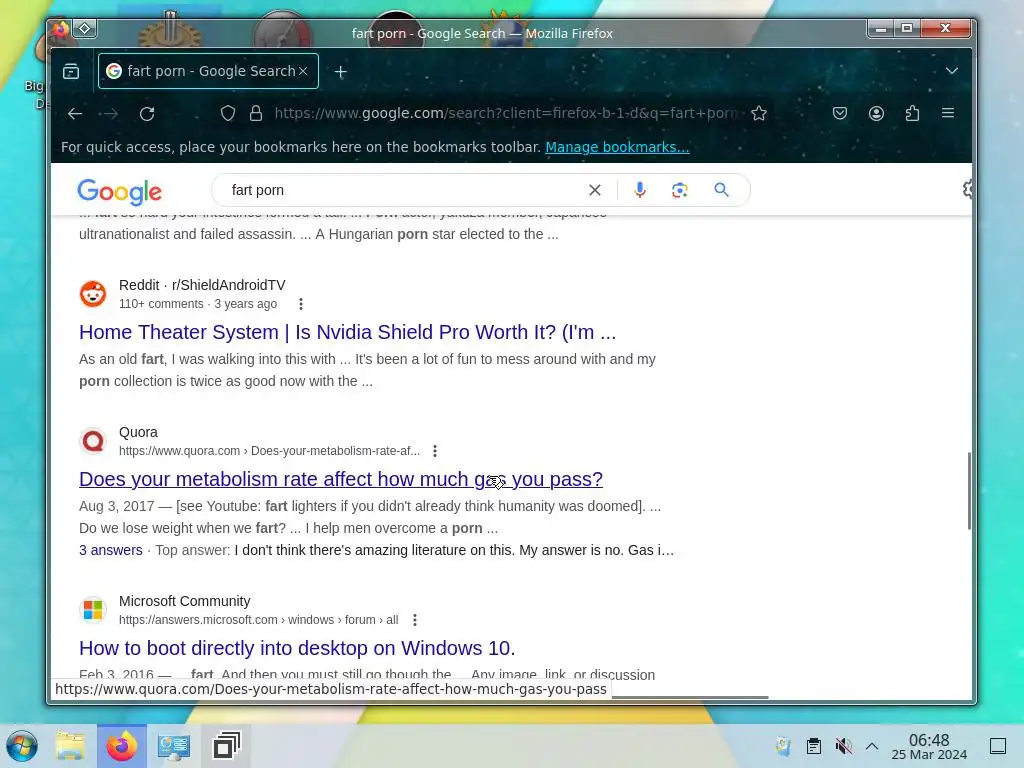Select the Google Search tab

[208, 71]
